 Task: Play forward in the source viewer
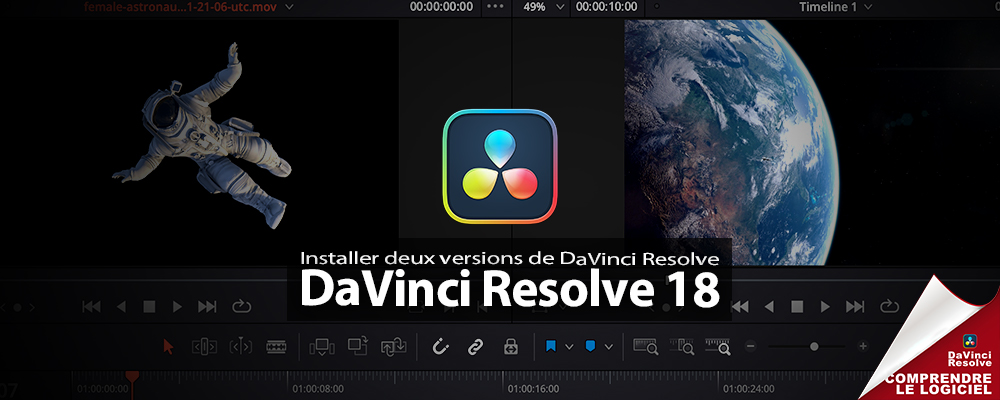point(178,307)
